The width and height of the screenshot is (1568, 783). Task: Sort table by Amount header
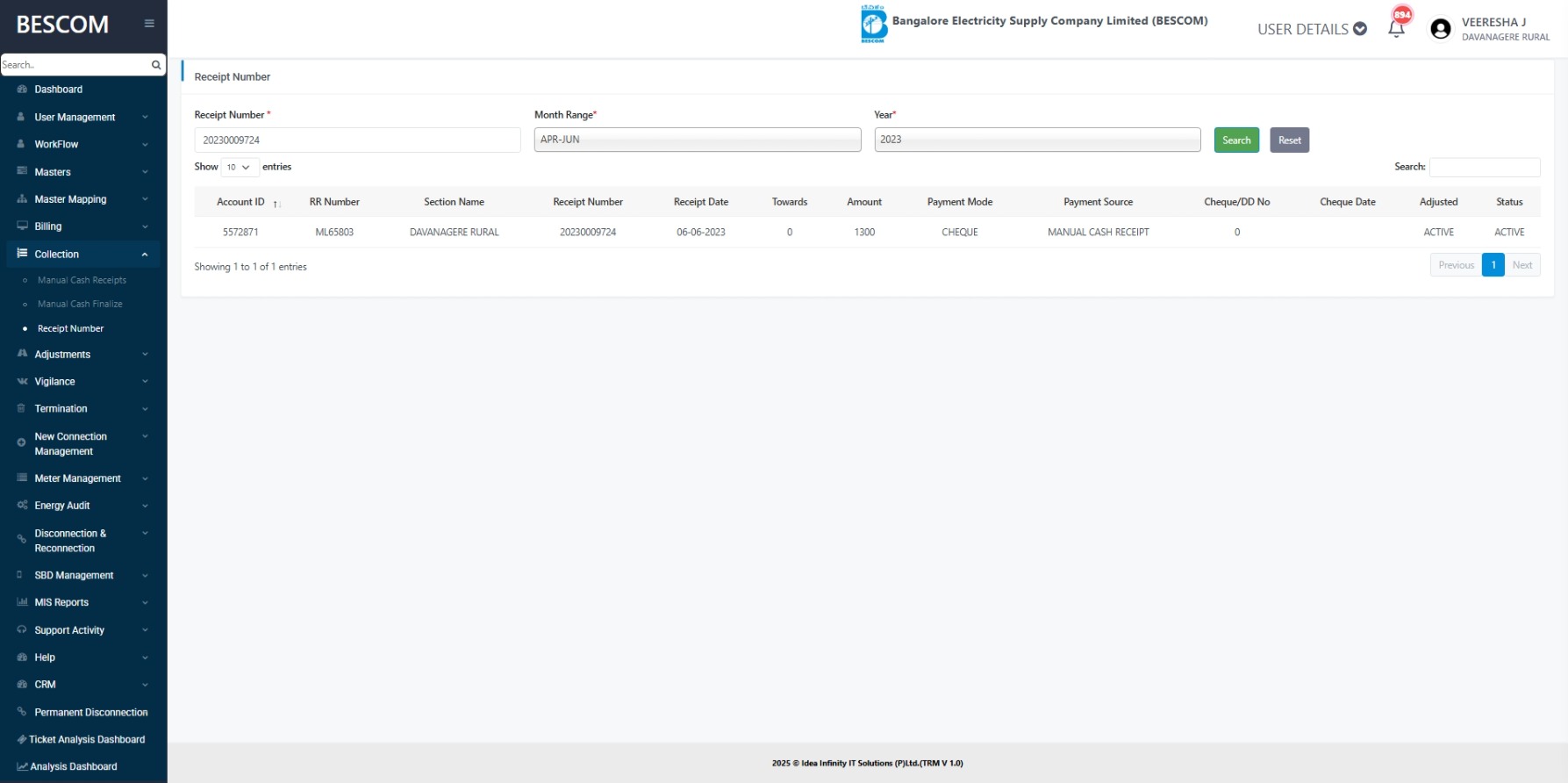(864, 202)
